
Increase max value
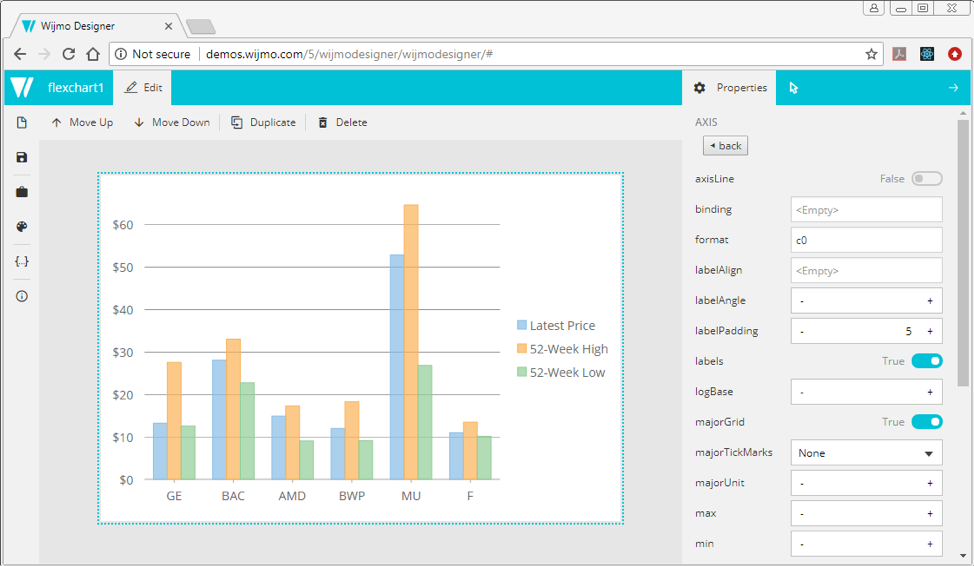pos(930,514)
